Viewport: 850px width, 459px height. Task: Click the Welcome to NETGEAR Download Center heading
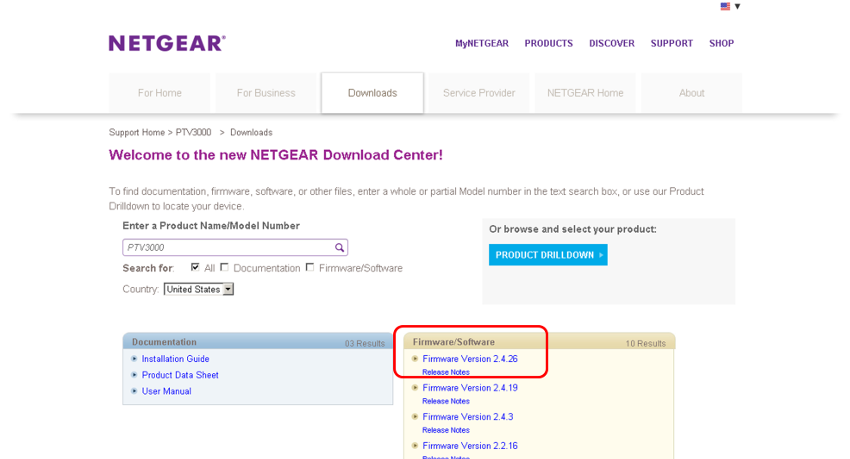pyautogui.click(x=276, y=155)
